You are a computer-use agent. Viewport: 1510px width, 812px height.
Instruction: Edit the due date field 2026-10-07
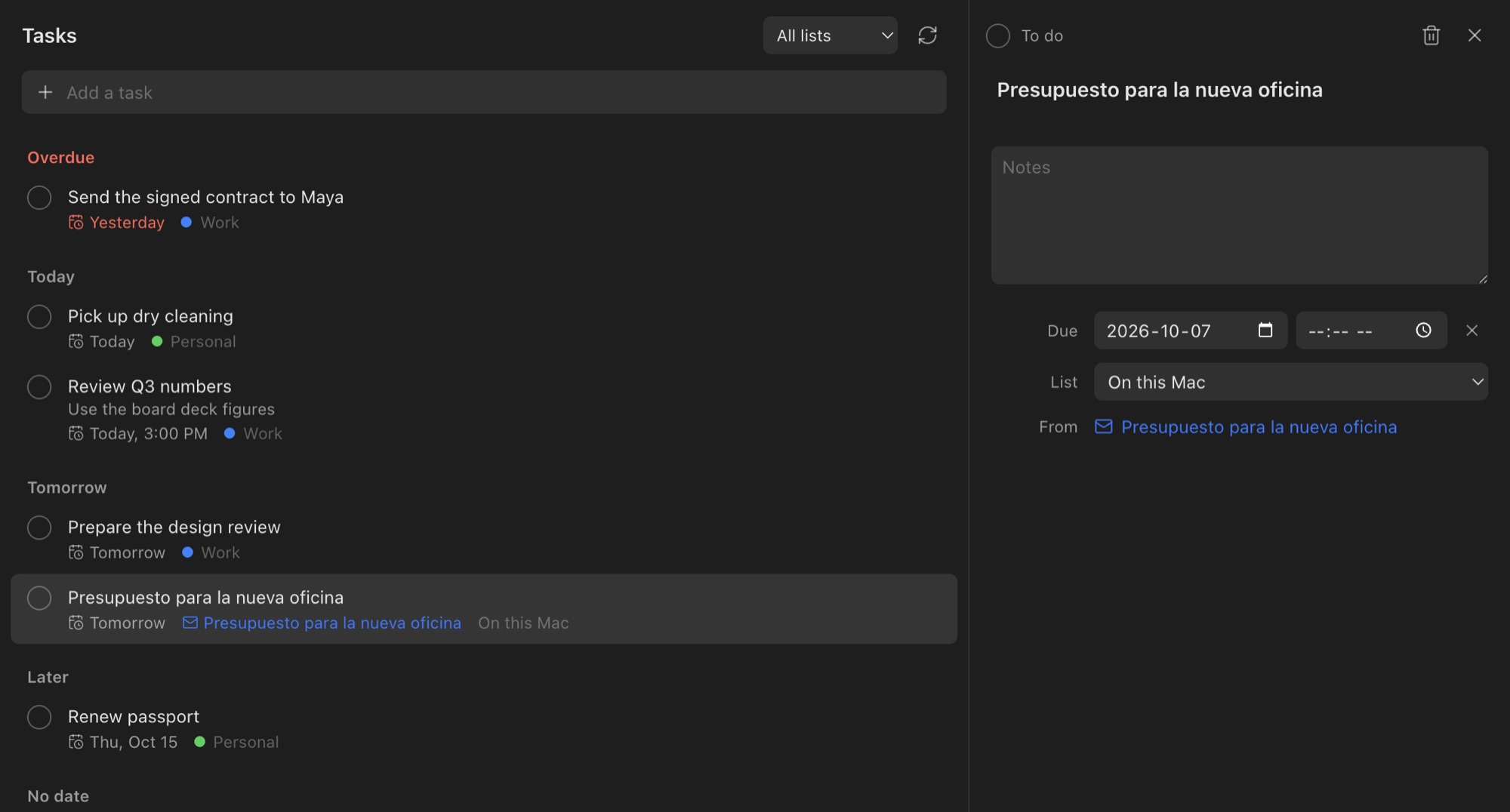pos(1190,331)
